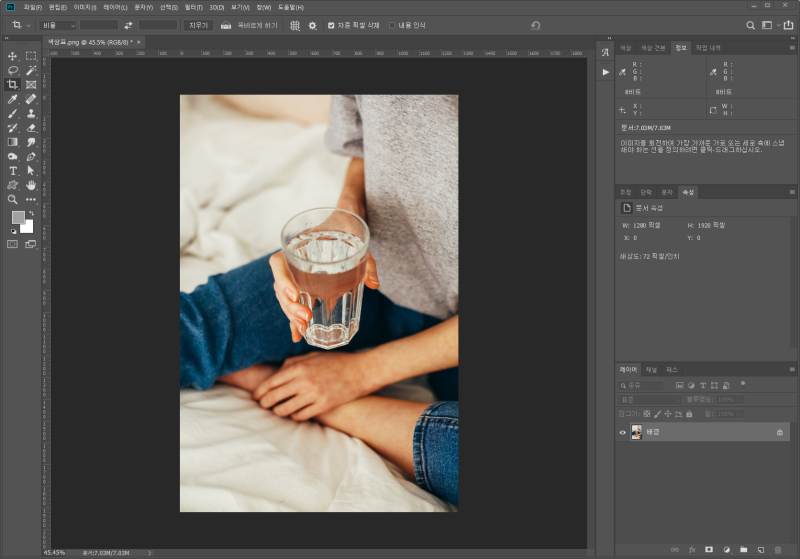This screenshot has width=800, height=559.
Task: Add a new layer mask
Action: tap(709, 549)
